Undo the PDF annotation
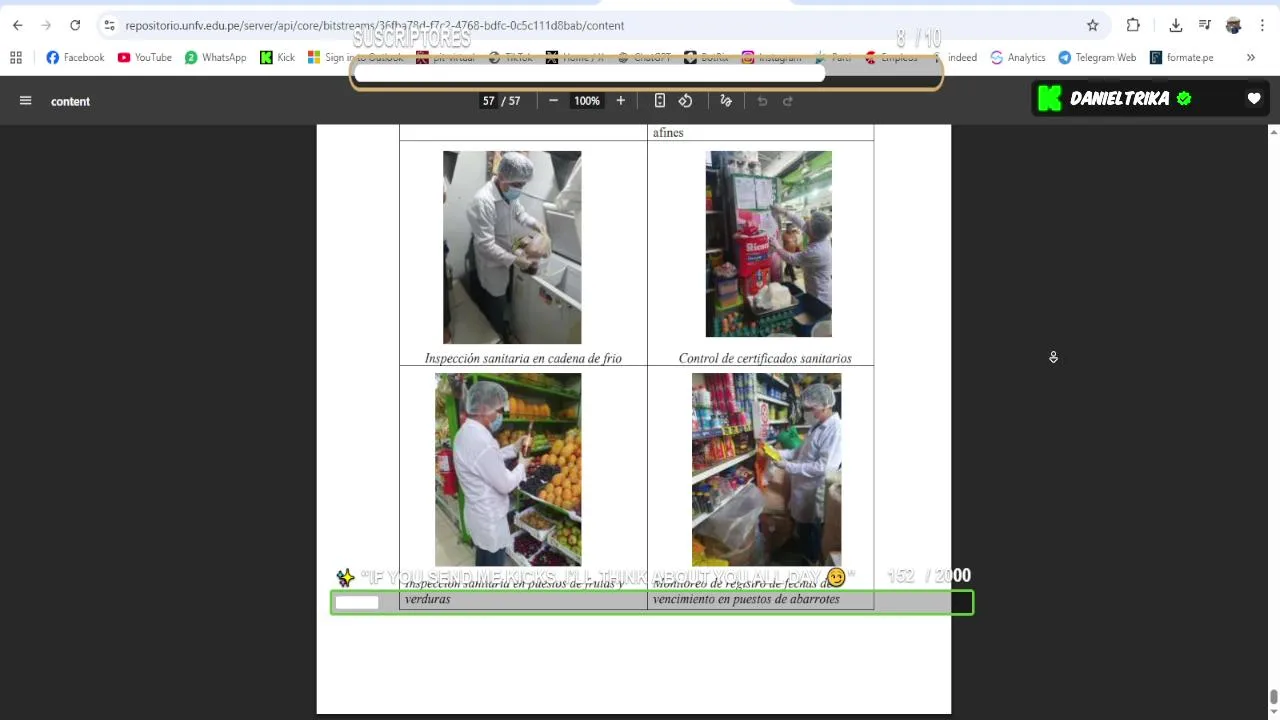Viewport: 1280px width, 720px height. (x=762, y=100)
